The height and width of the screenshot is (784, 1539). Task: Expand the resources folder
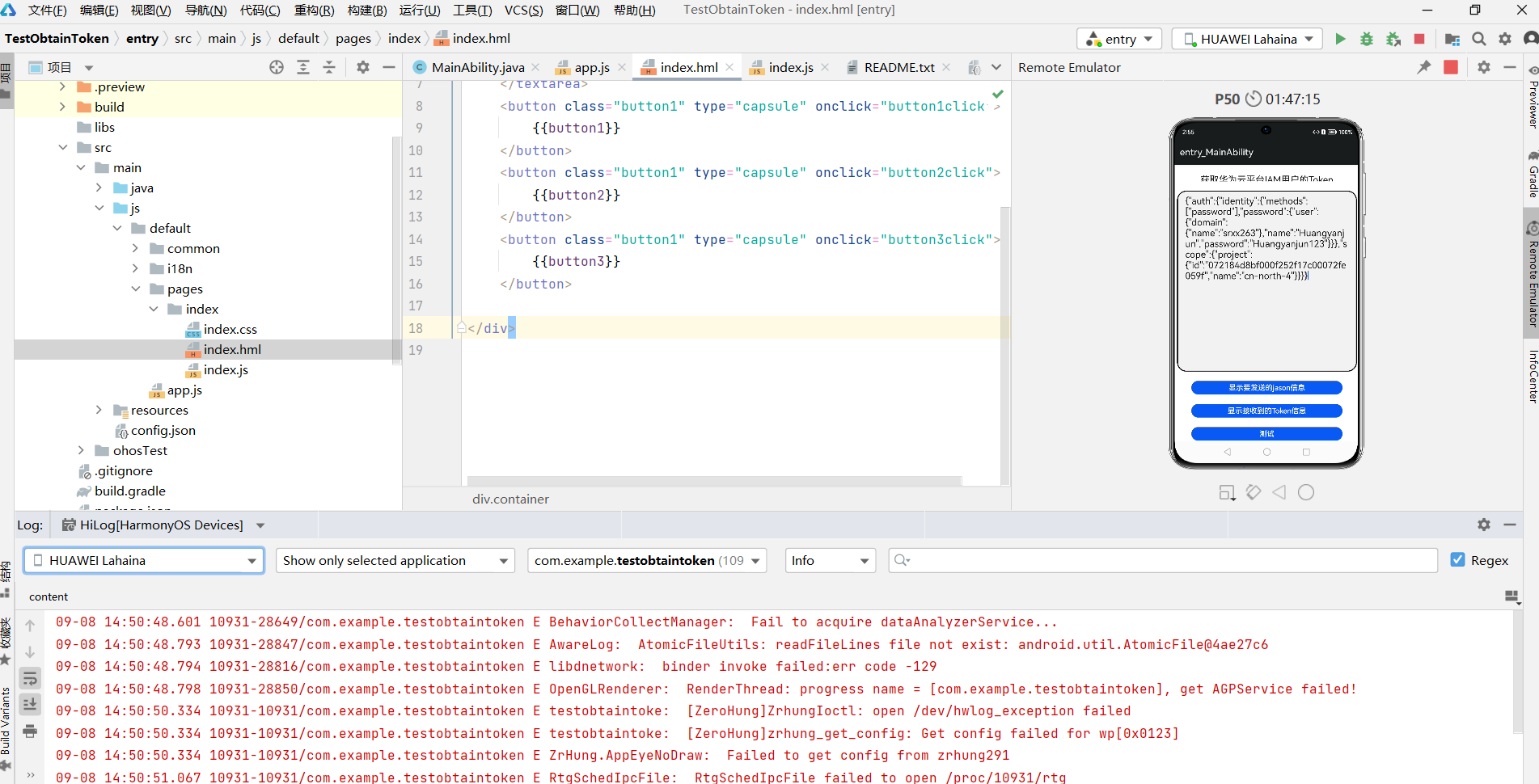pos(99,410)
